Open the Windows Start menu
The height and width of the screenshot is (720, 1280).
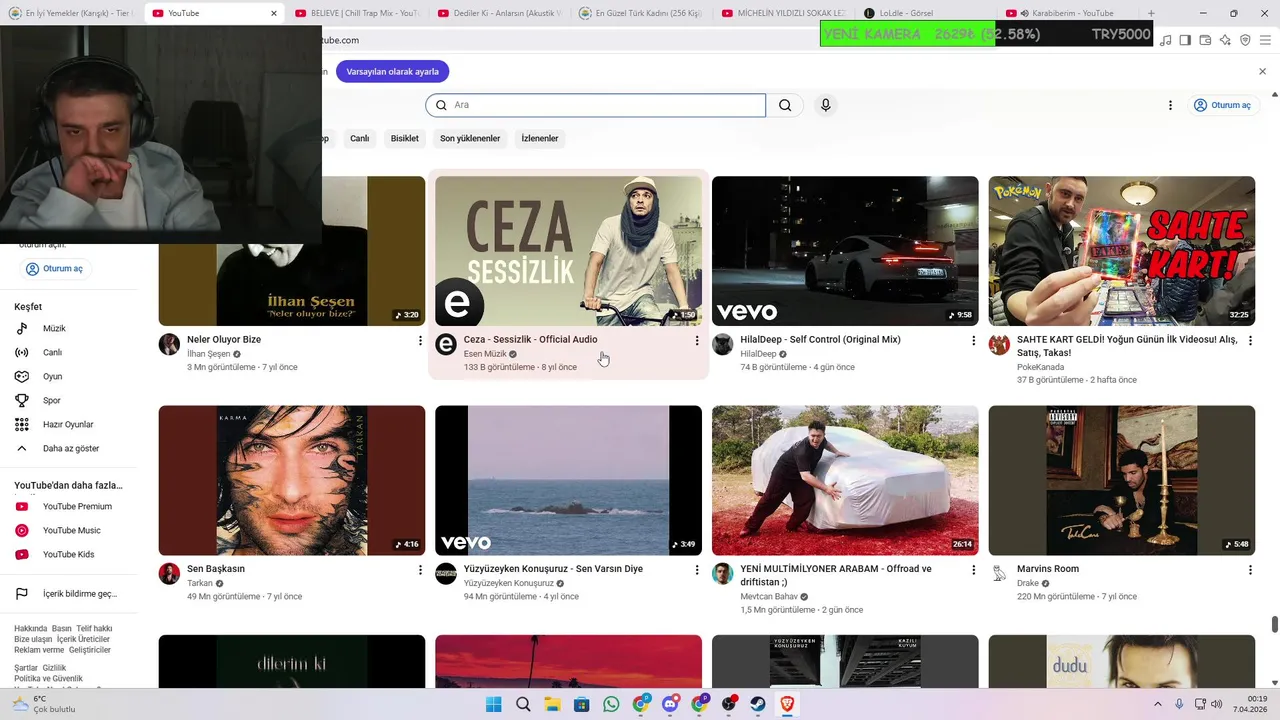coord(493,704)
